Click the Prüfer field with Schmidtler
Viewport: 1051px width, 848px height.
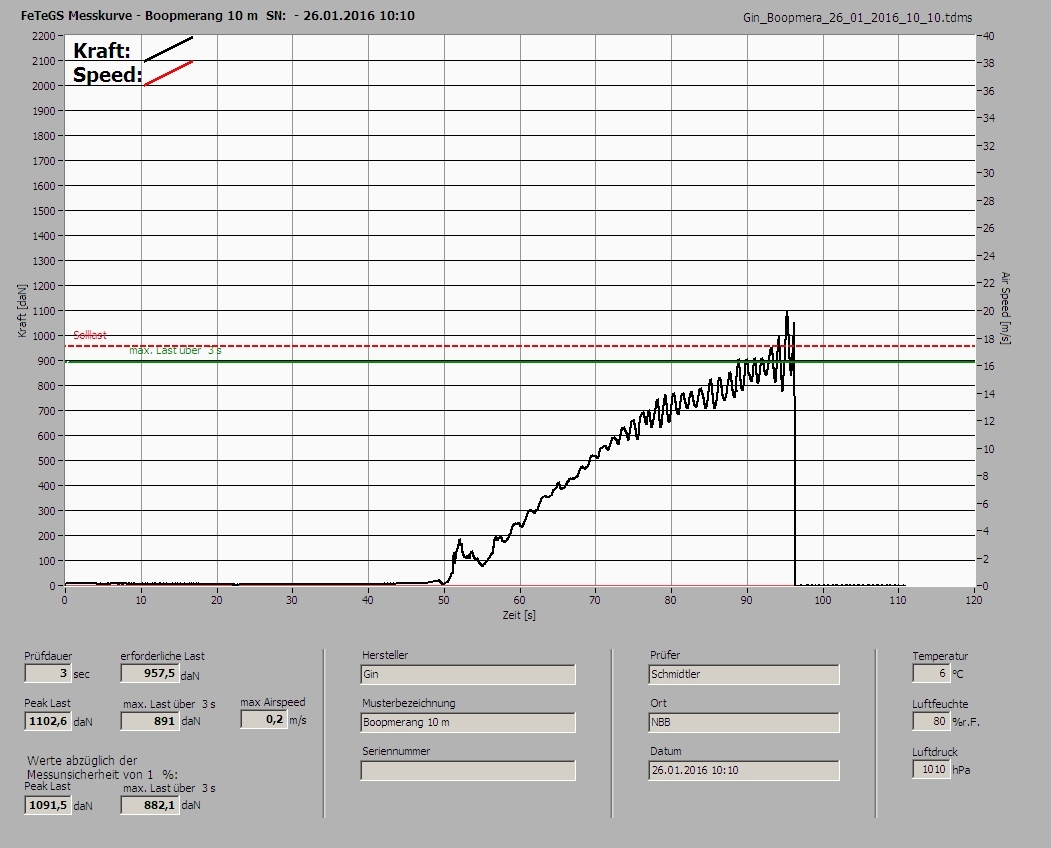click(744, 674)
